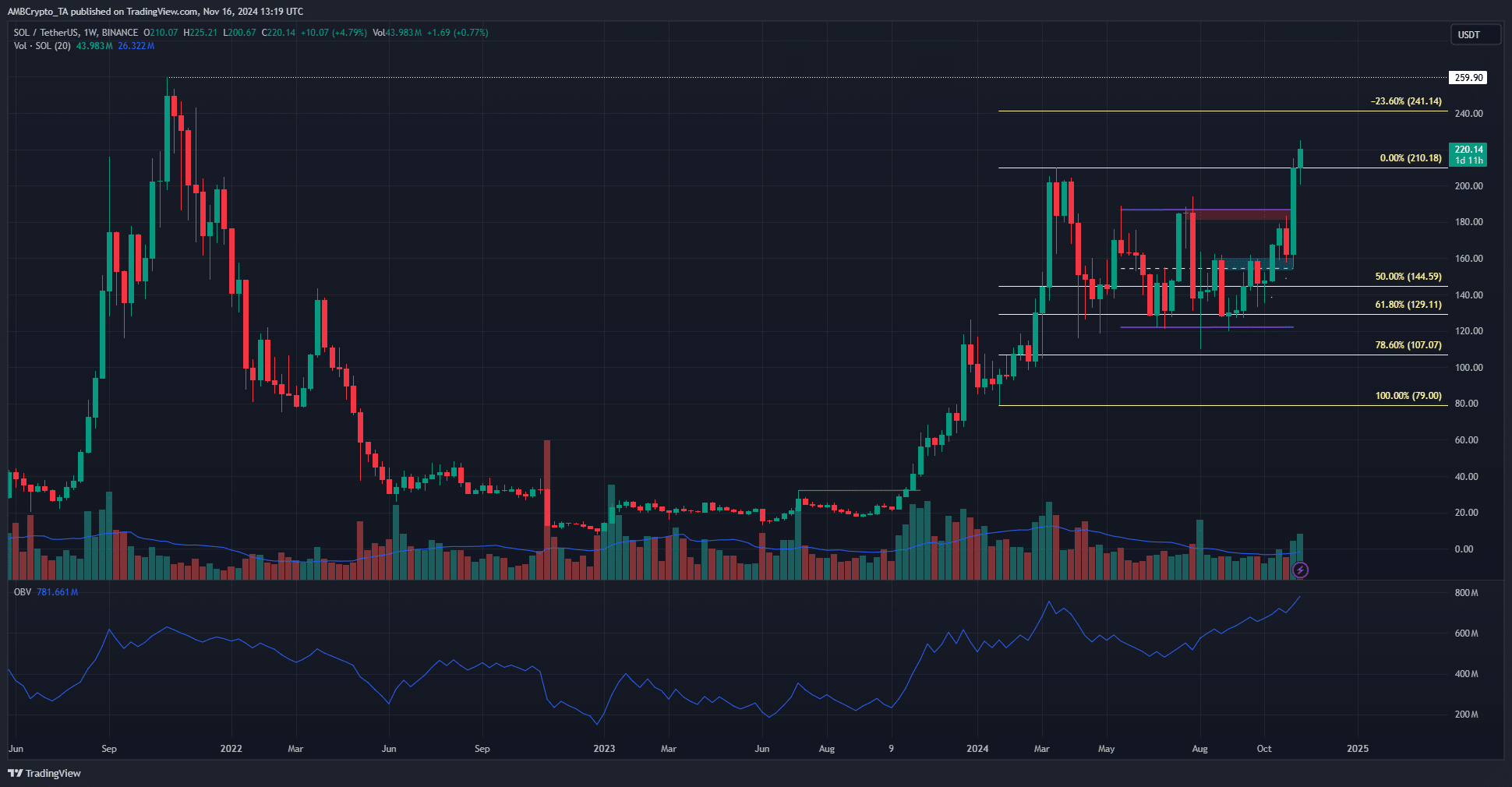Select the 78.60% (107.07) Fibonacci label
1512x787 pixels.
[1408, 345]
